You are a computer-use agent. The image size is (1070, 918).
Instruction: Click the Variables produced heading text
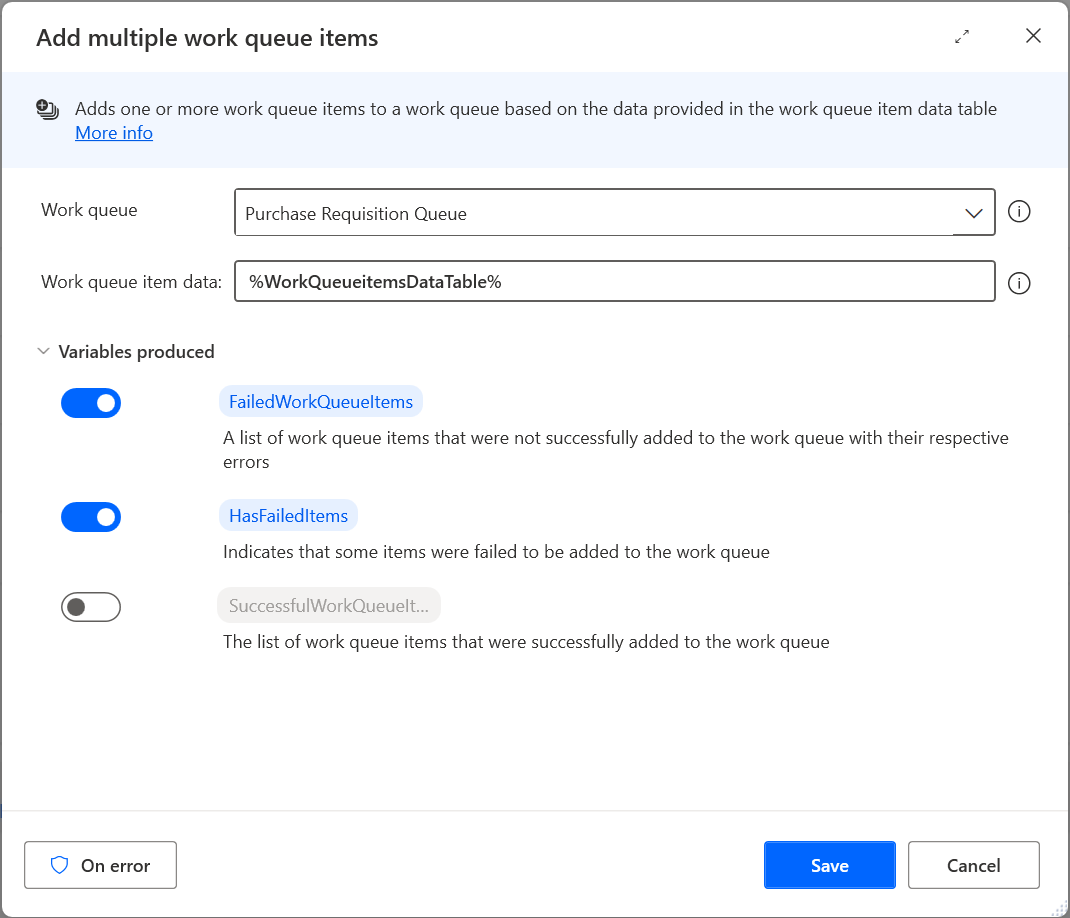[x=136, y=352]
